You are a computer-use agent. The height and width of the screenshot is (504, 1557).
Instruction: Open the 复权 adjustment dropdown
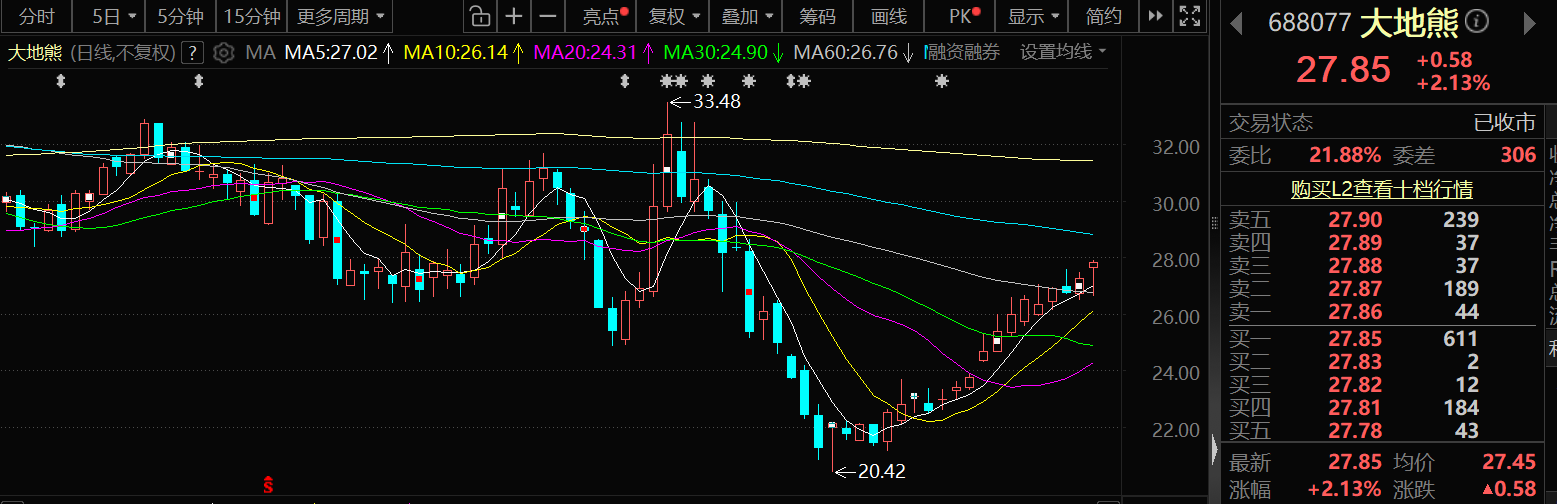pyautogui.click(x=675, y=16)
